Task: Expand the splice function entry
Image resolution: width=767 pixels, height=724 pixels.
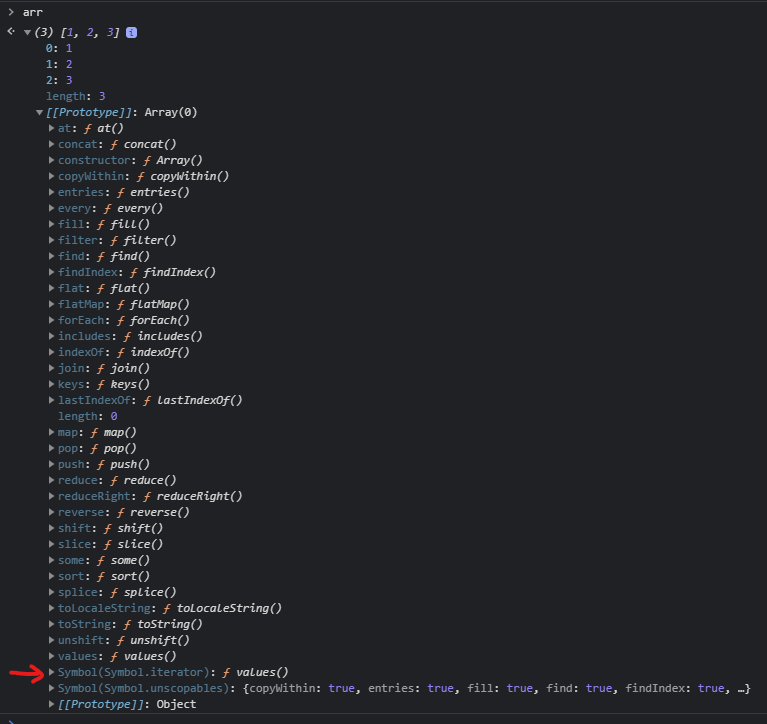Action: [x=51, y=592]
